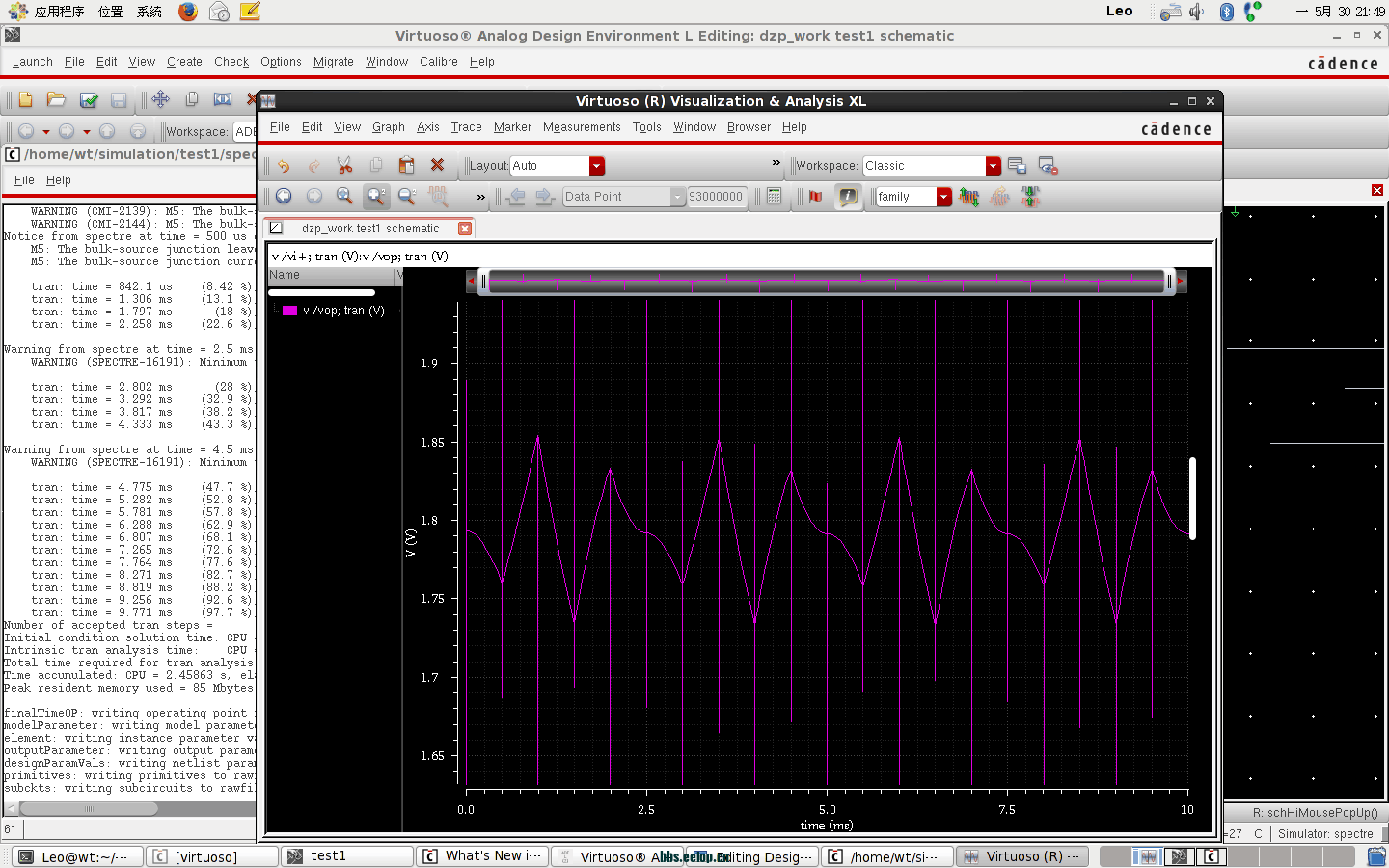Open the forward-history dropdown arrow in schematic toolbar
The width and height of the screenshot is (1389, 868).
[87, 132]
